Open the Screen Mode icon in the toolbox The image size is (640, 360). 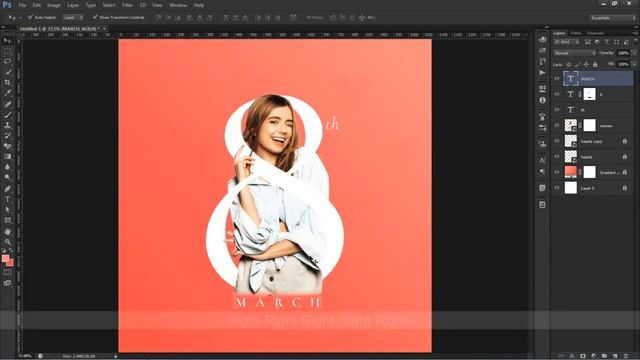[7, 283]
